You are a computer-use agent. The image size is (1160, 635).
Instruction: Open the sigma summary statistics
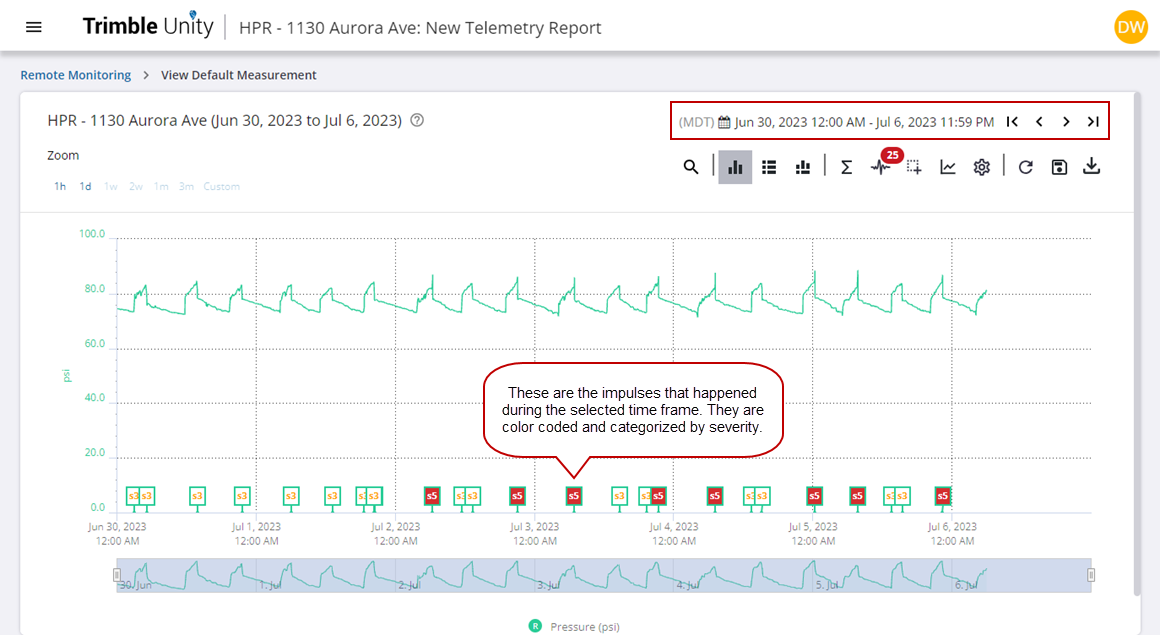[846, 167]
